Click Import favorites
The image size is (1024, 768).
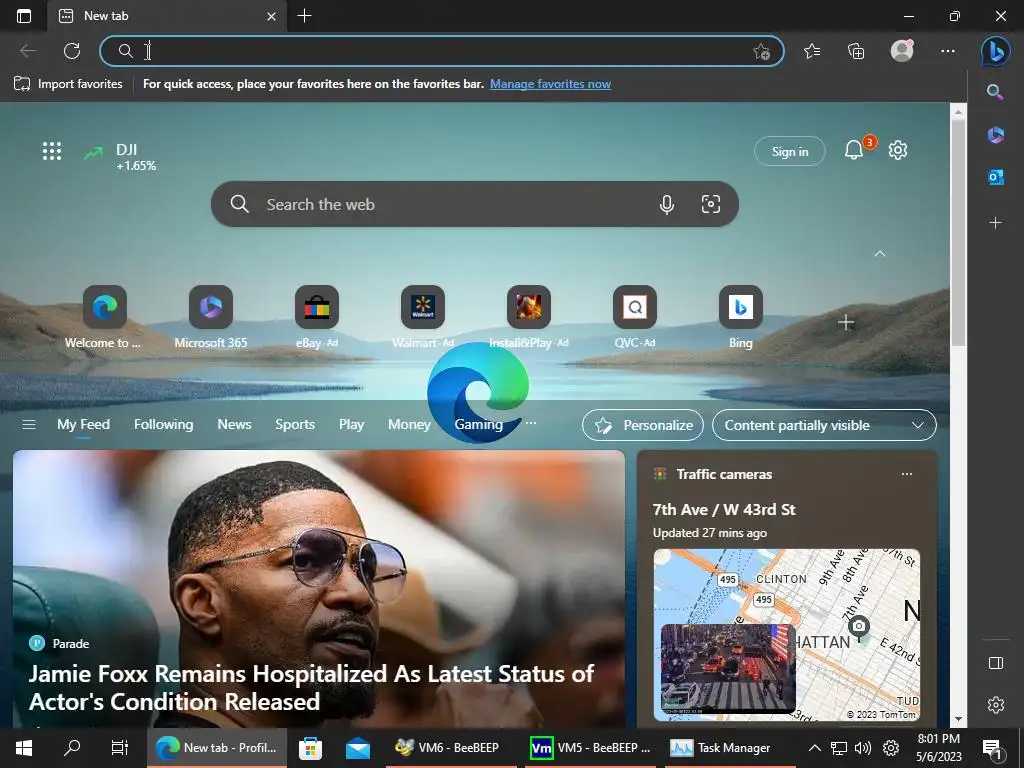(68, 84)
